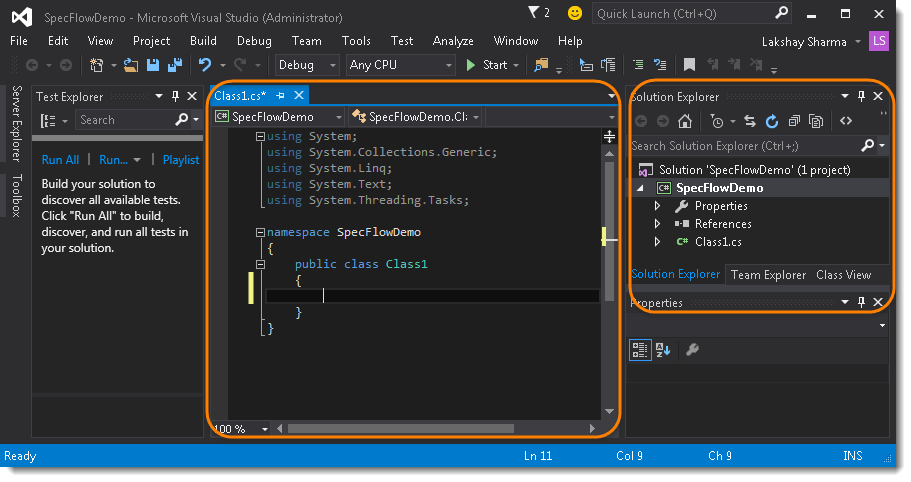Screen dimensions: 911x482
Task: Collapse the namespace SpecFlowDemo code block
Action: pos(260,232)
